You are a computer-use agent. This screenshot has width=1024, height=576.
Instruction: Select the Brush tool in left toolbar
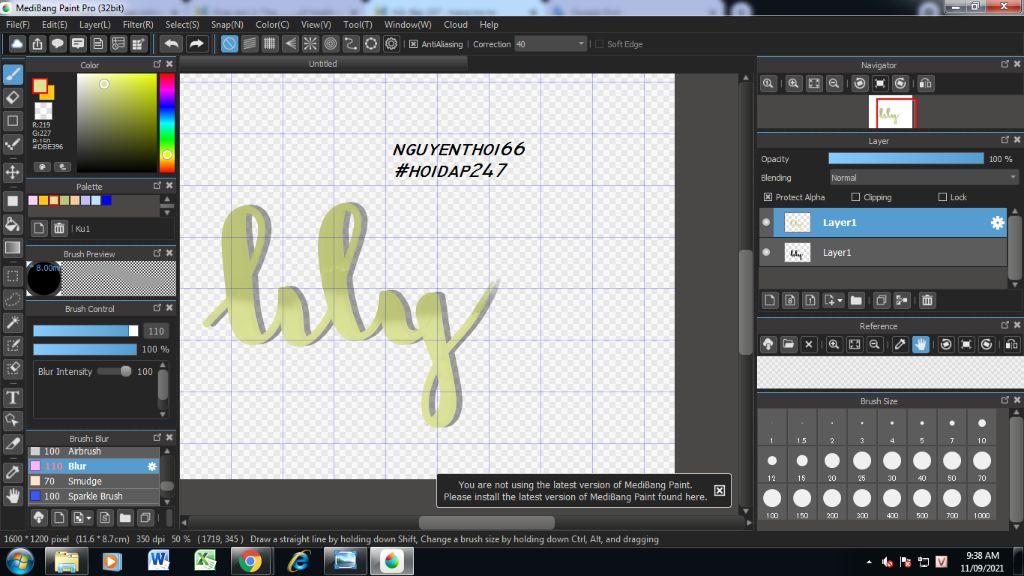[13, 74]
